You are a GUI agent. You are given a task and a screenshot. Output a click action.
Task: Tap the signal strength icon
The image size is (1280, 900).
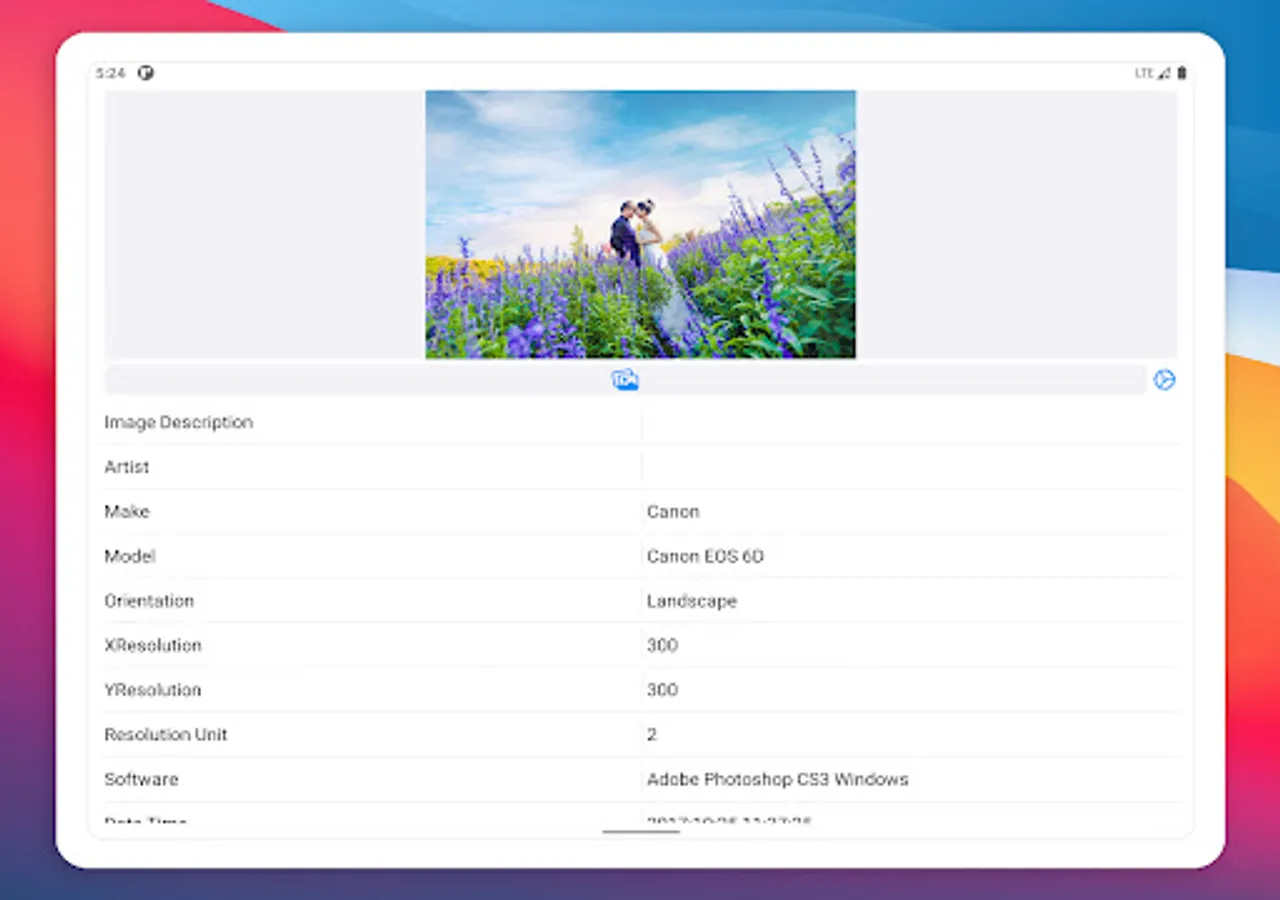(1164, 73)
